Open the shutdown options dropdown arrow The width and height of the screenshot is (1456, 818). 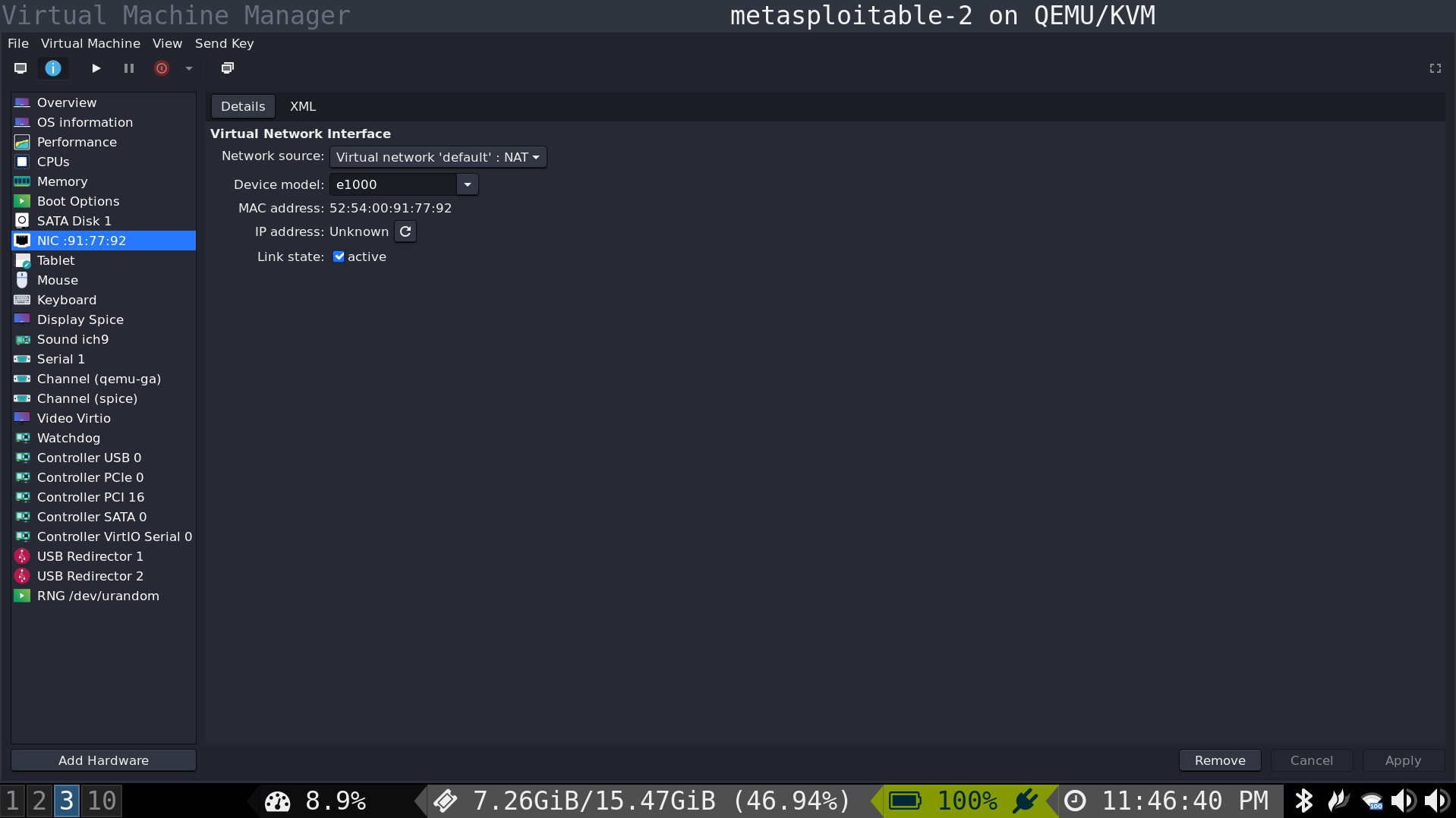(x=189, y=68)
